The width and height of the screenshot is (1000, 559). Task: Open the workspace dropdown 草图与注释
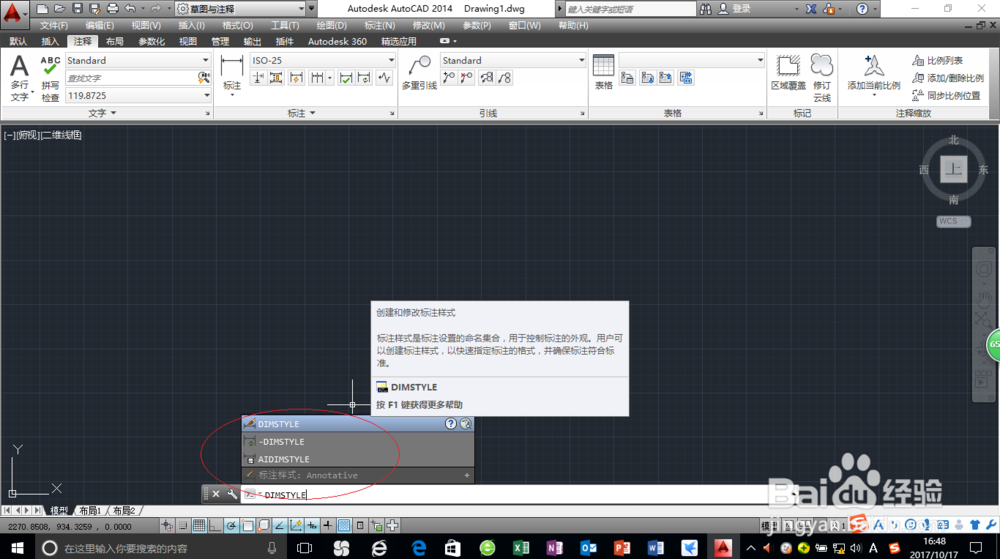[x=240, y=8]
